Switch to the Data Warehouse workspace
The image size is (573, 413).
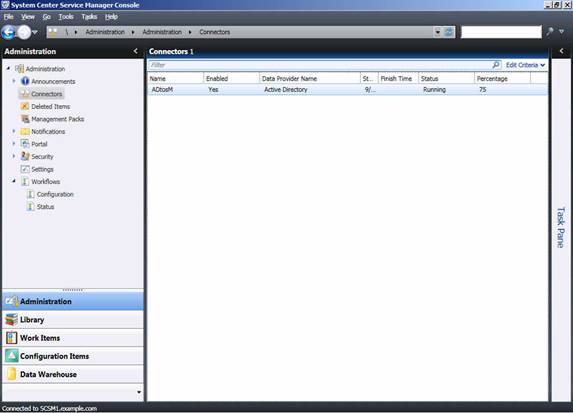(x=73, y=374)
